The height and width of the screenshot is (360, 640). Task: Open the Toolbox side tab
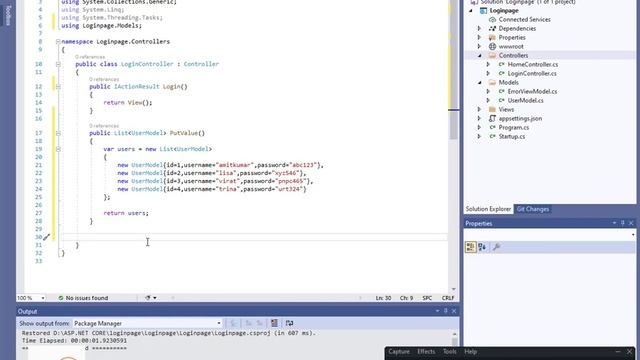pos(8,16)
